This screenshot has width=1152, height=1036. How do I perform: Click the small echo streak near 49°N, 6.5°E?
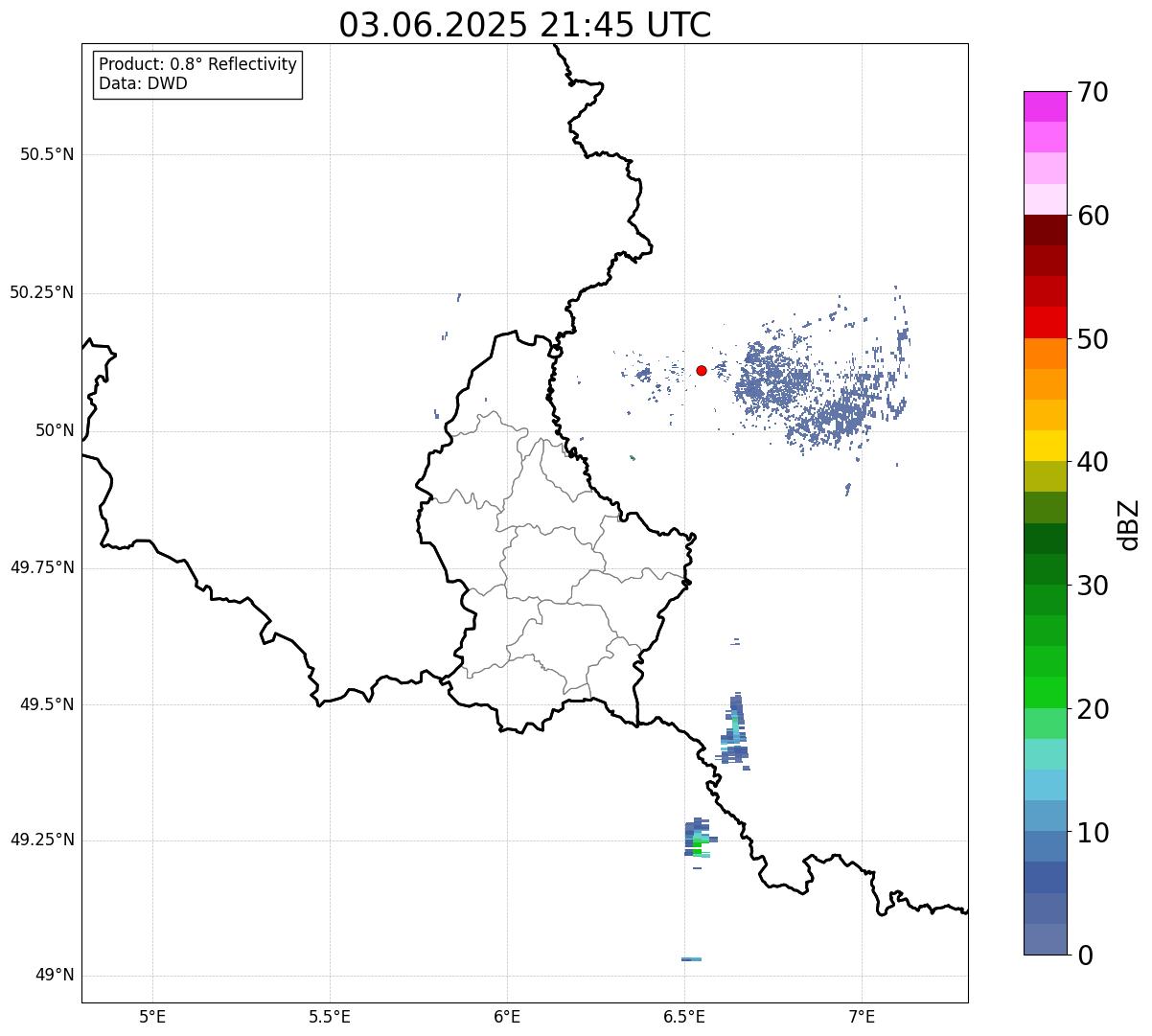click(691, 959)
